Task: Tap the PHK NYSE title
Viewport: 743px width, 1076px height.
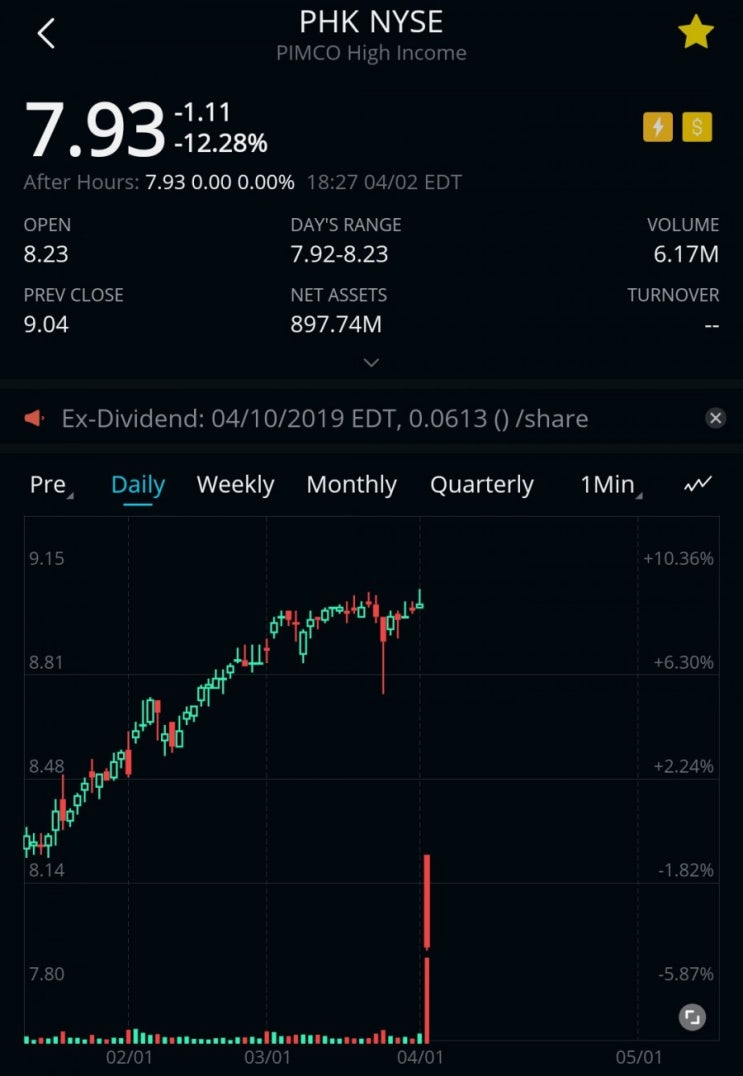Action: pyautogui.click(x=371, y=23)
